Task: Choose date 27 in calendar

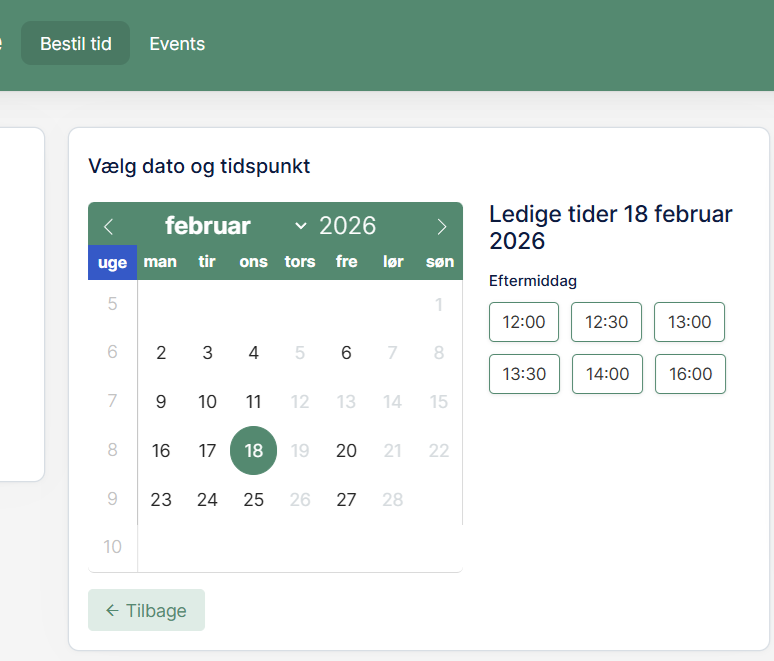Action: pos(346,500)
